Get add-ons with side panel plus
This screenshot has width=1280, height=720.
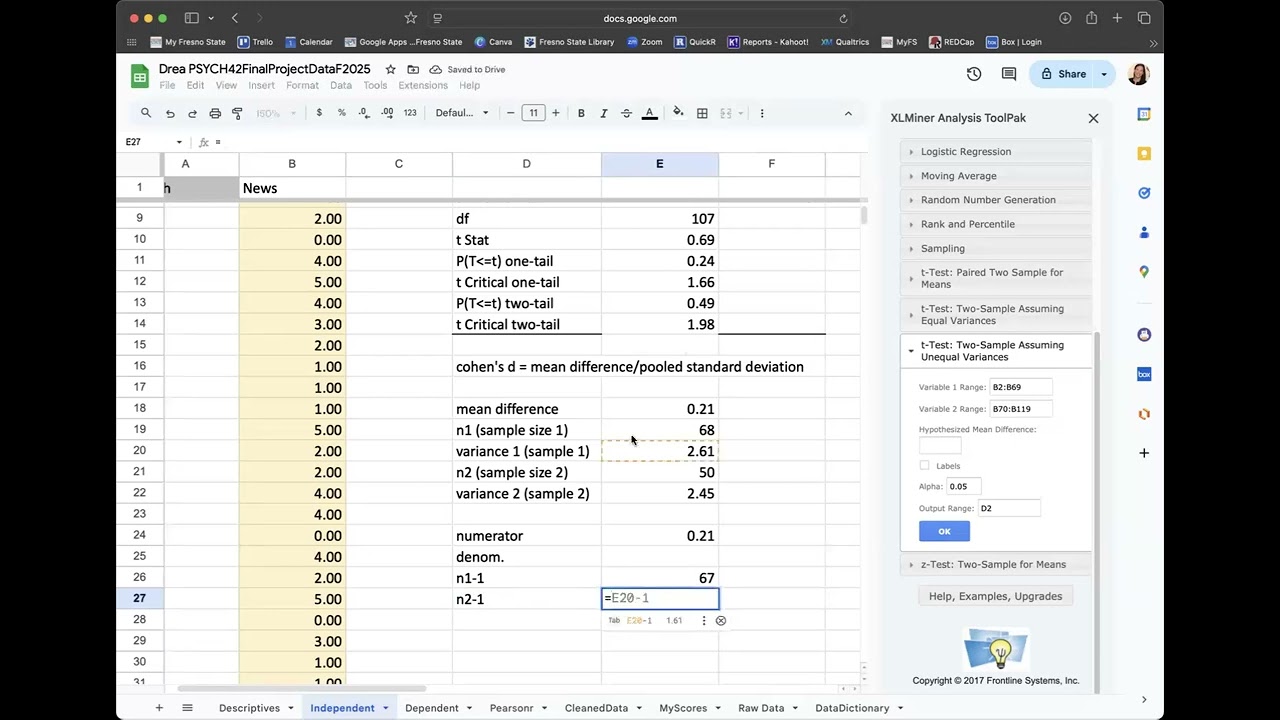(1144, 453)
